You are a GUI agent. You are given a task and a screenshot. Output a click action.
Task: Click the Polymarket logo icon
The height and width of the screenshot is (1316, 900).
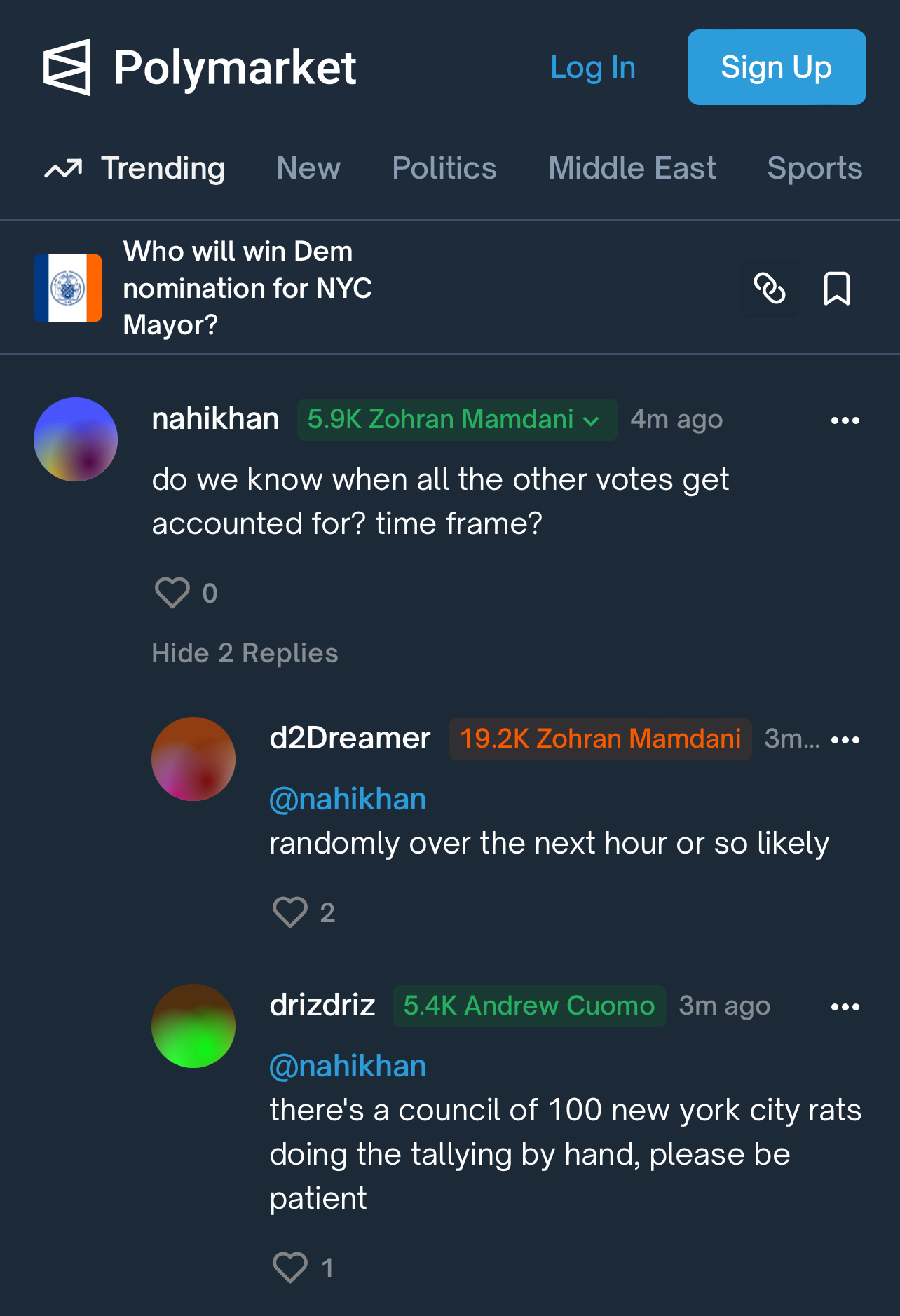coord(67,67)
